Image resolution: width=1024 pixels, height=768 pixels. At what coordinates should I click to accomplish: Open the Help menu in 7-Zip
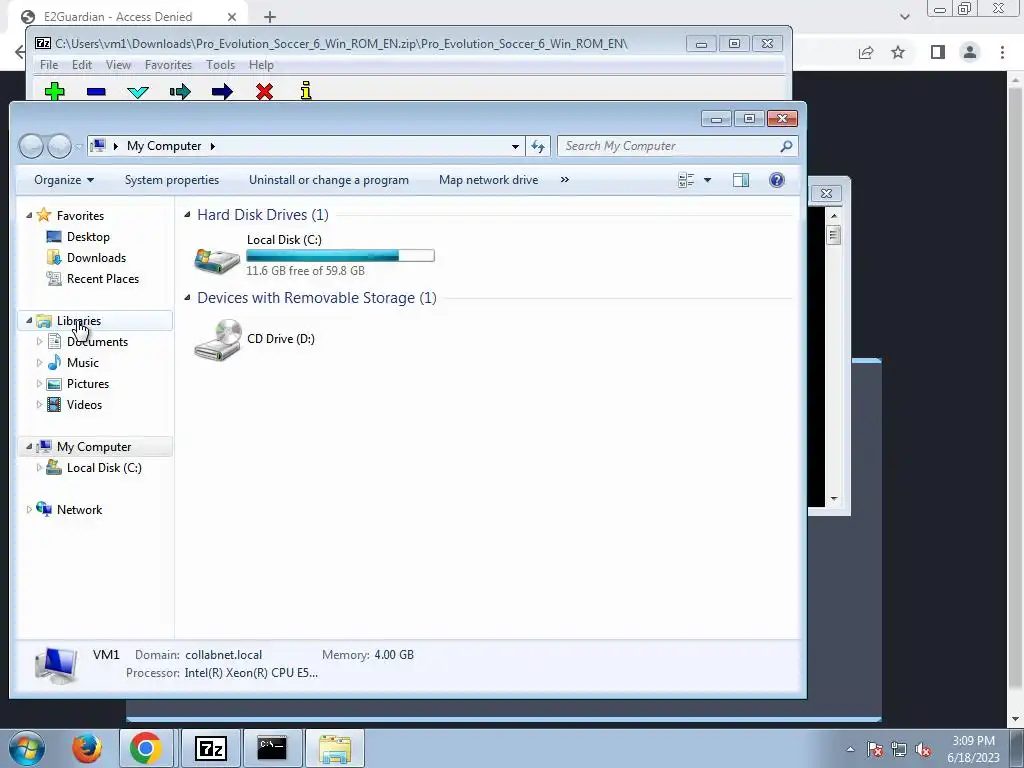pyautogui.click(x=261, y=65)
